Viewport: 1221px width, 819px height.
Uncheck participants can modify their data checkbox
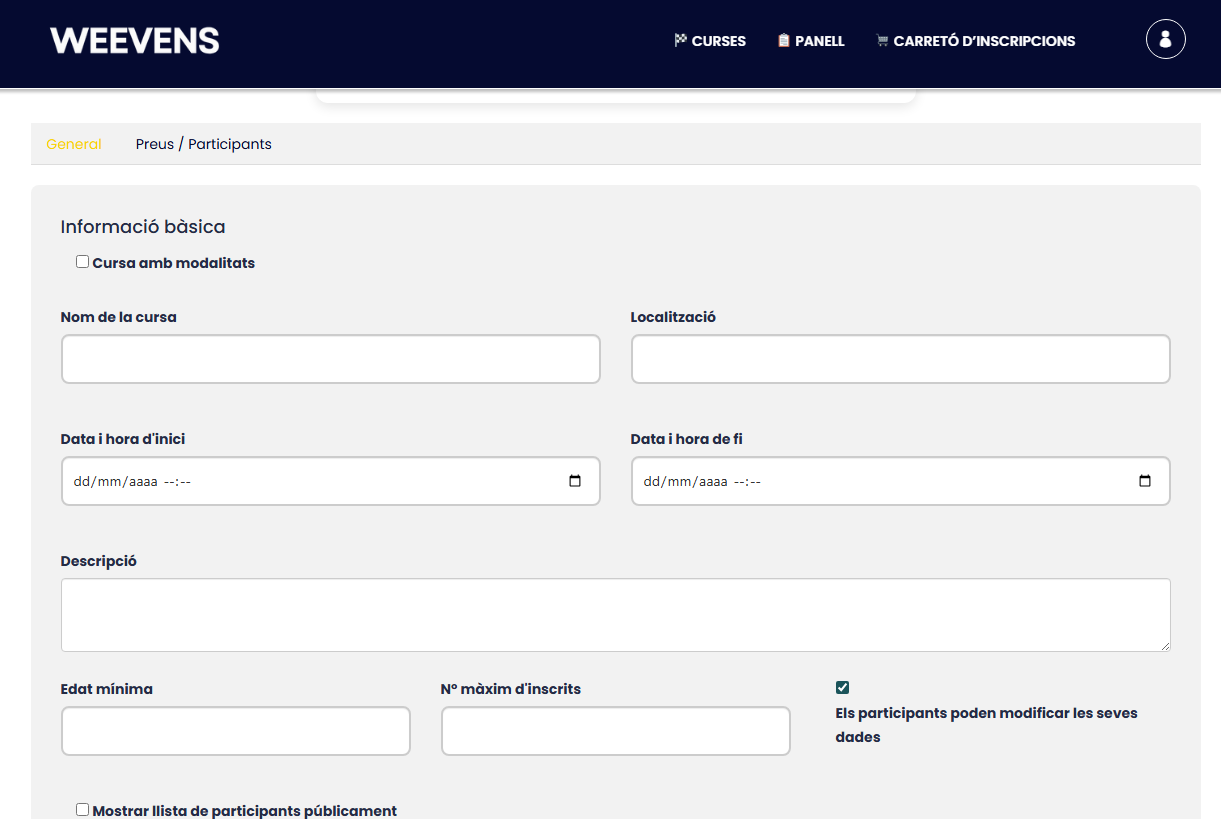pyautogui.click(x=843, y=687)
